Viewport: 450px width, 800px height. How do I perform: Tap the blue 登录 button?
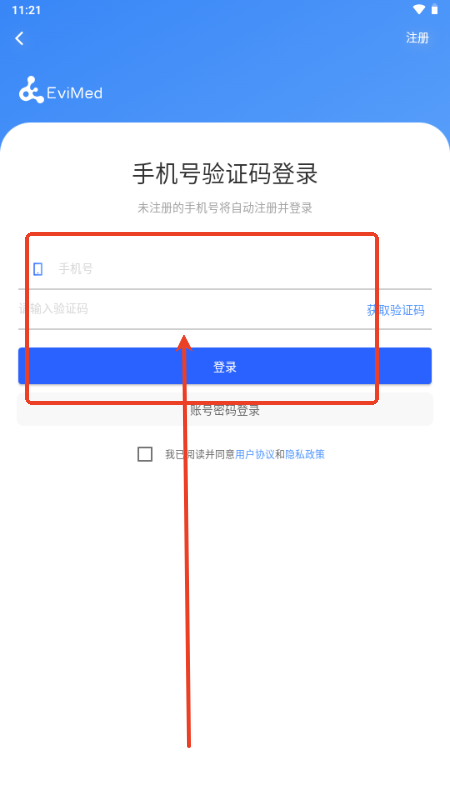click(x=225, y=366)
